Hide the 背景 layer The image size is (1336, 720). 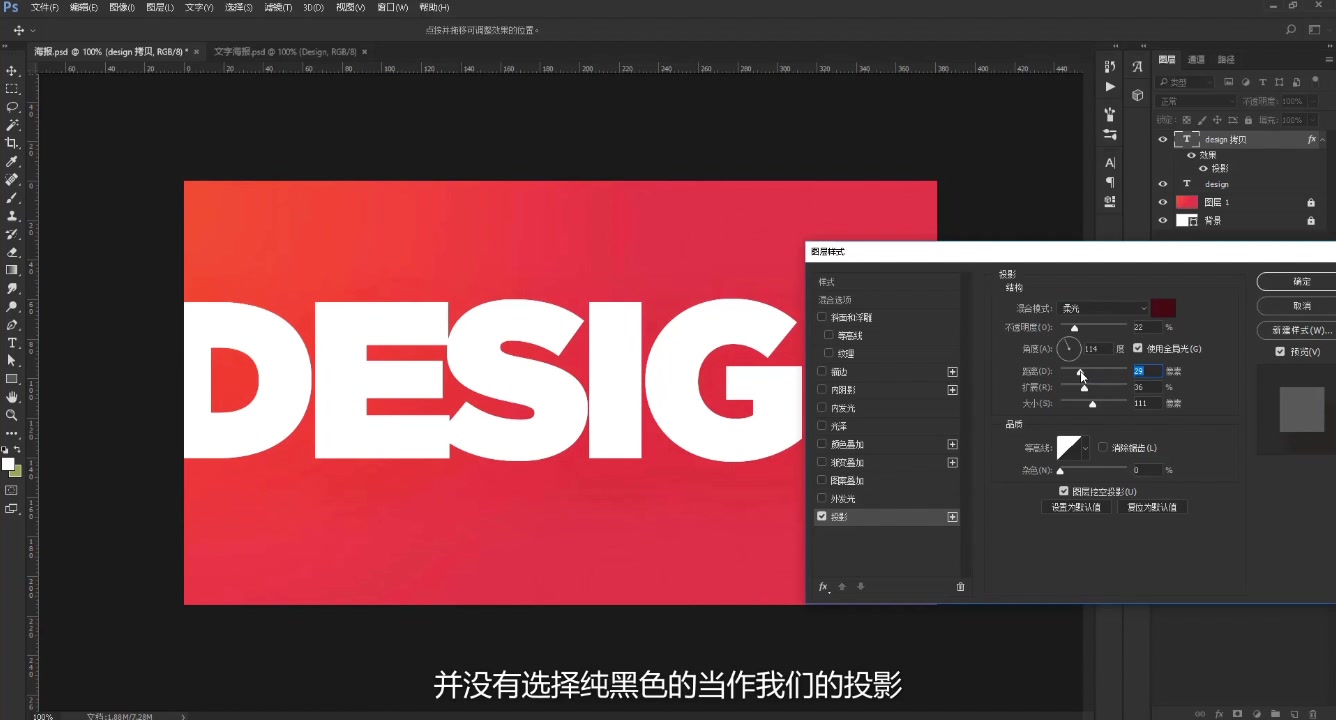coord(1162,220)
